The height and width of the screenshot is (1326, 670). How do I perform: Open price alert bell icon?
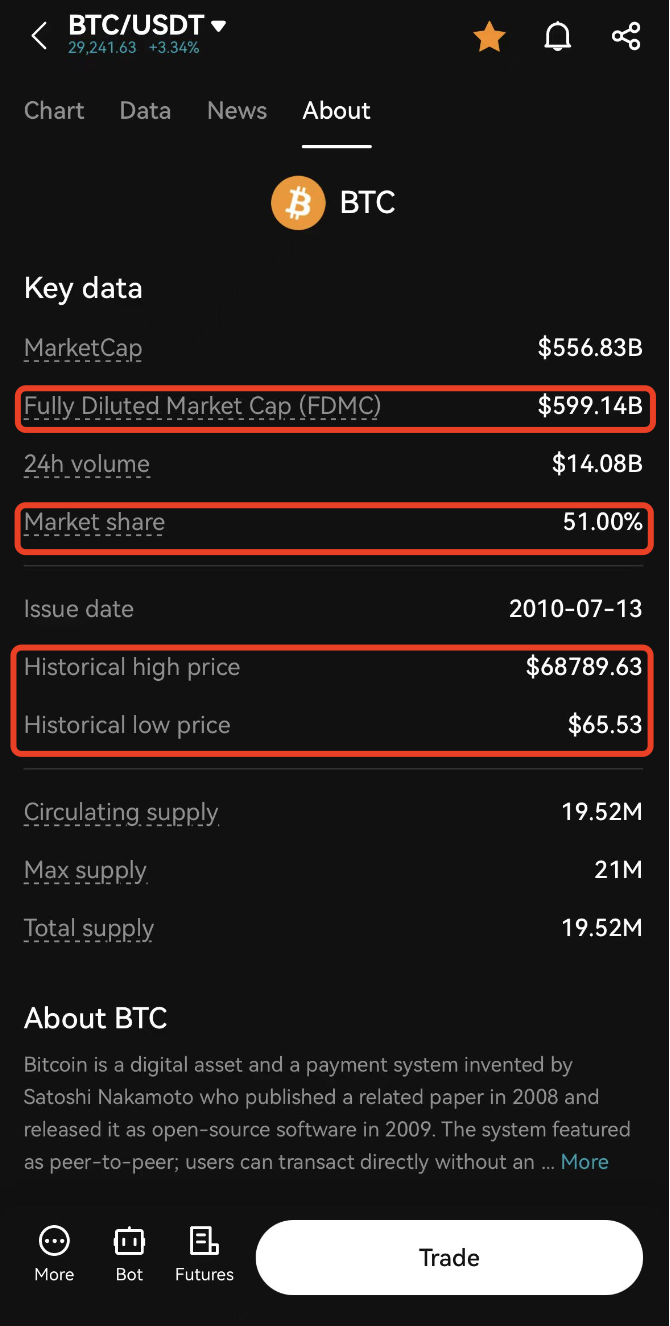coord(558,37)
